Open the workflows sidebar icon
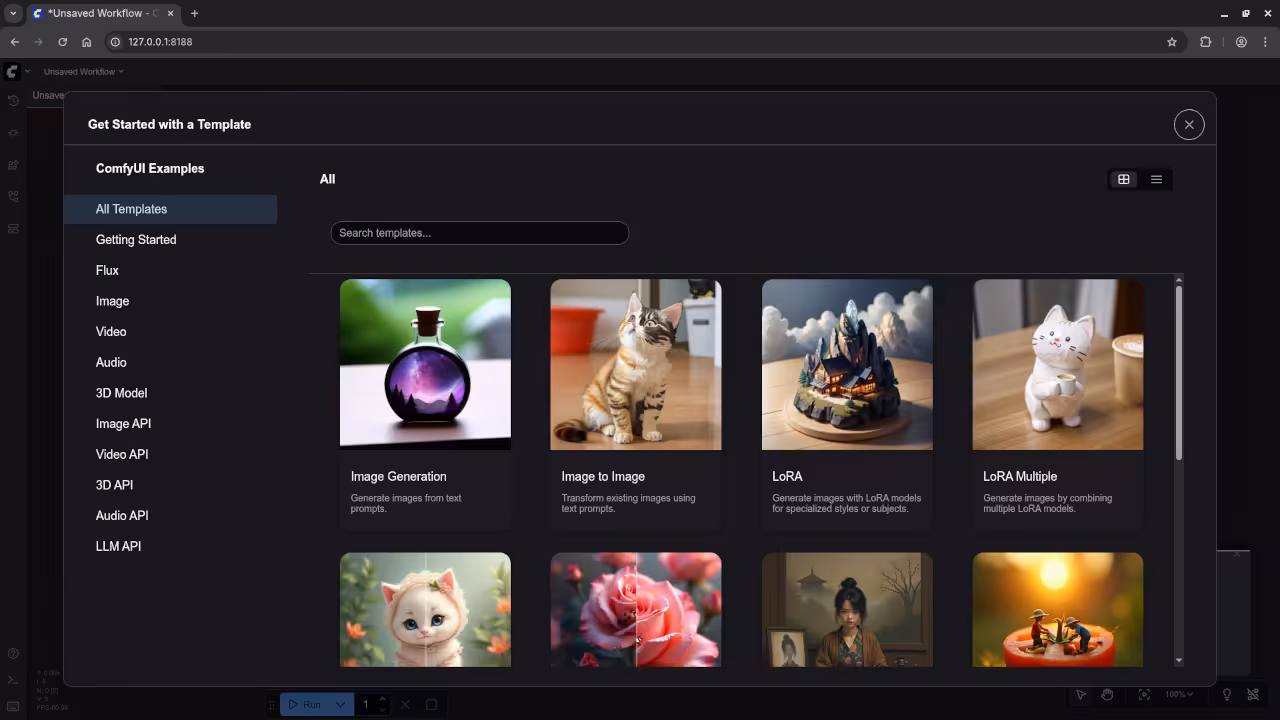Image resolution: width=1280 pixels, height=720 pixels. [13, 197]
